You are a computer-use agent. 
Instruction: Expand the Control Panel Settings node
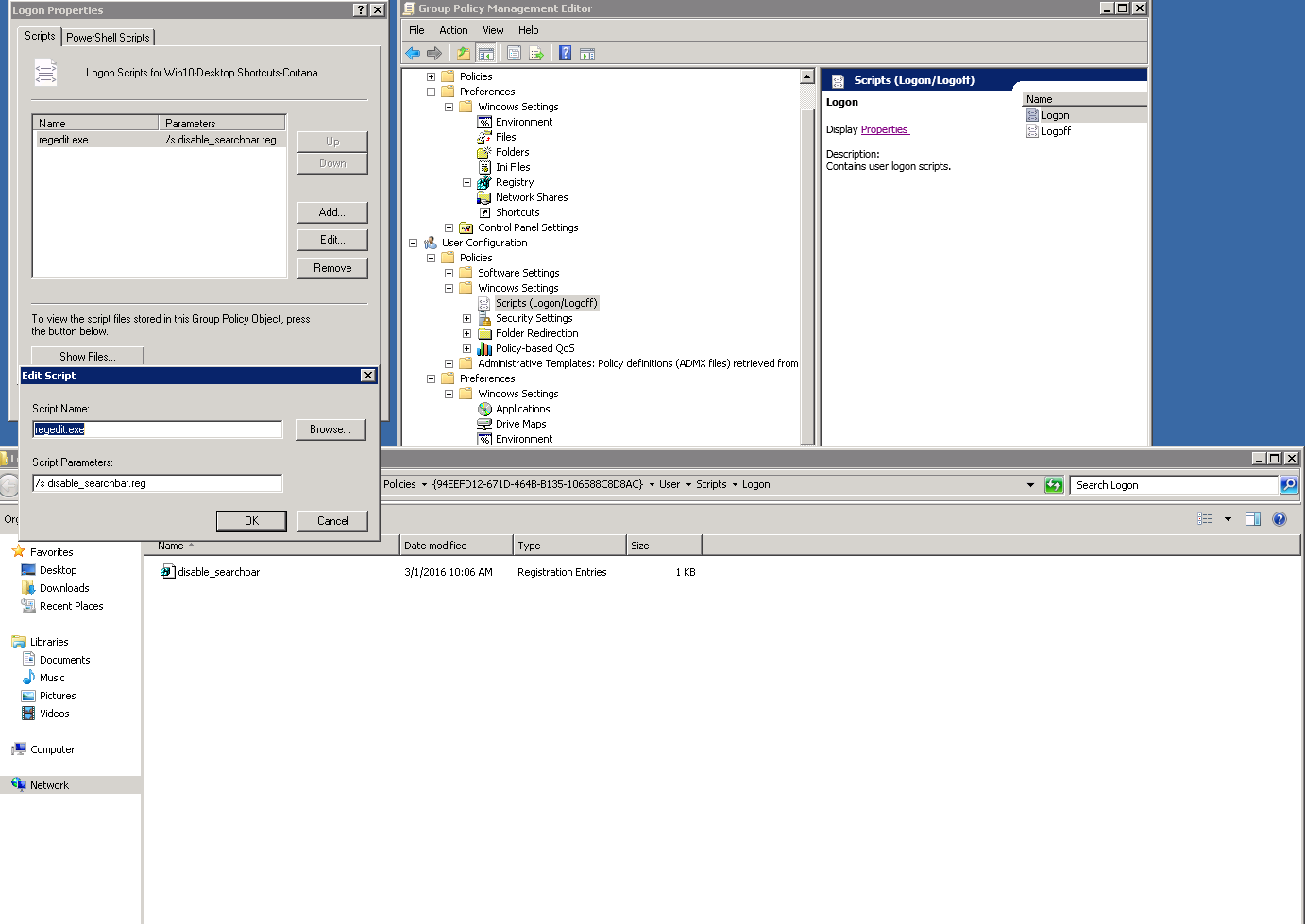click(x=449, y=227)
